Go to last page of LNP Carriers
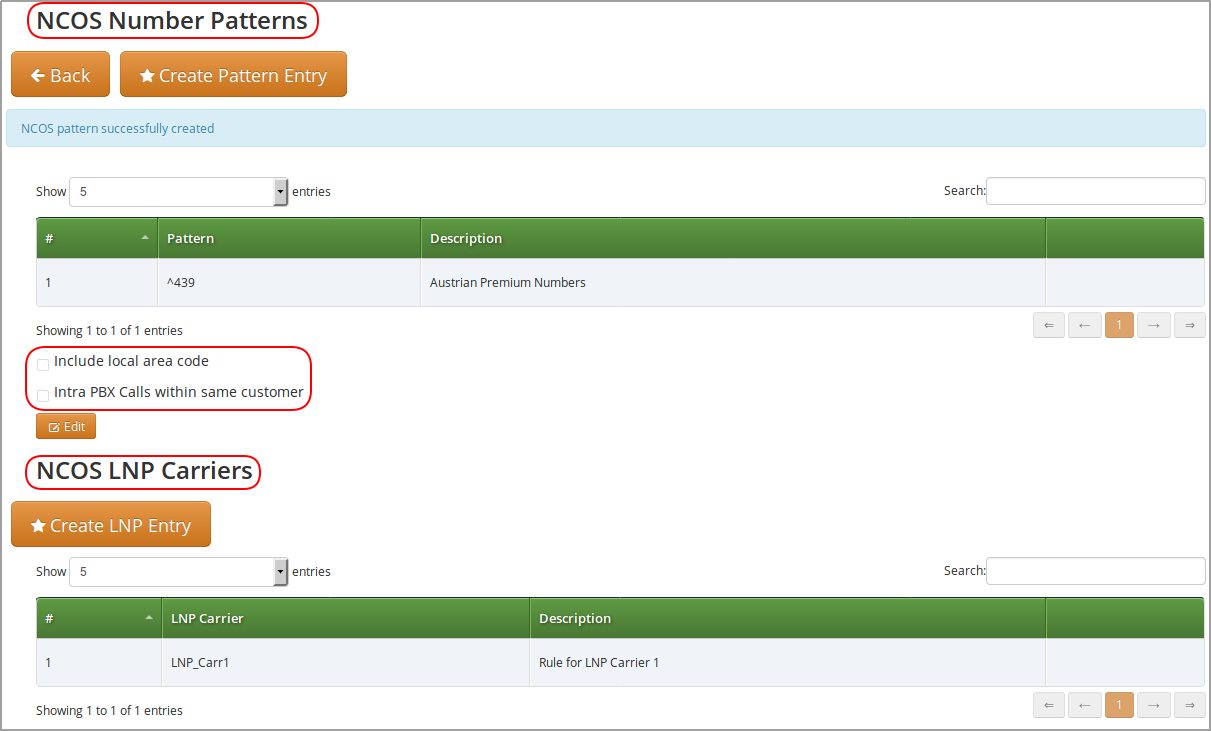The height and width of the screenshot is (731, 1211). [x=1189, y=705]
